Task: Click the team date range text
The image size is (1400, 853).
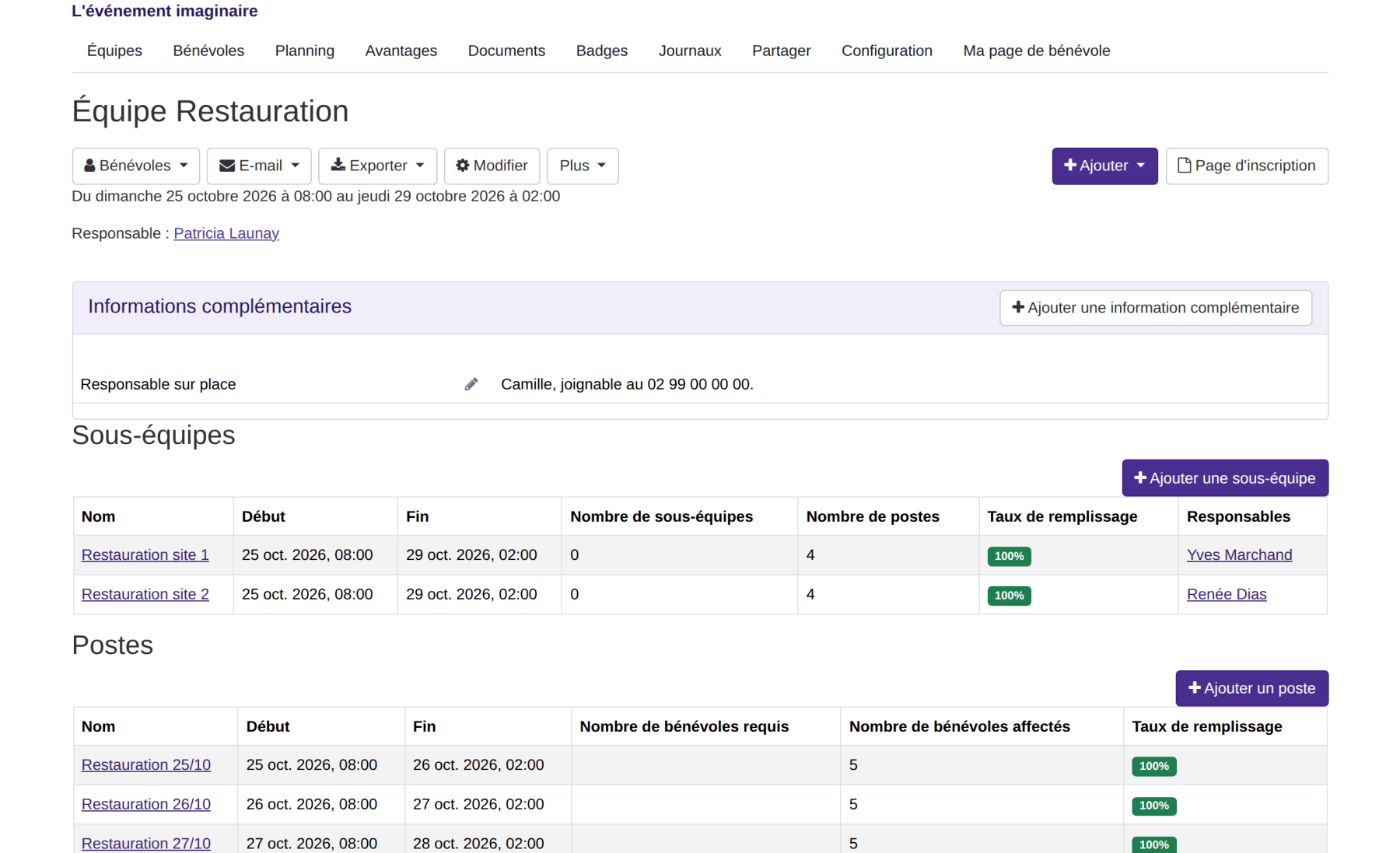Action: (x=316, y=196)
